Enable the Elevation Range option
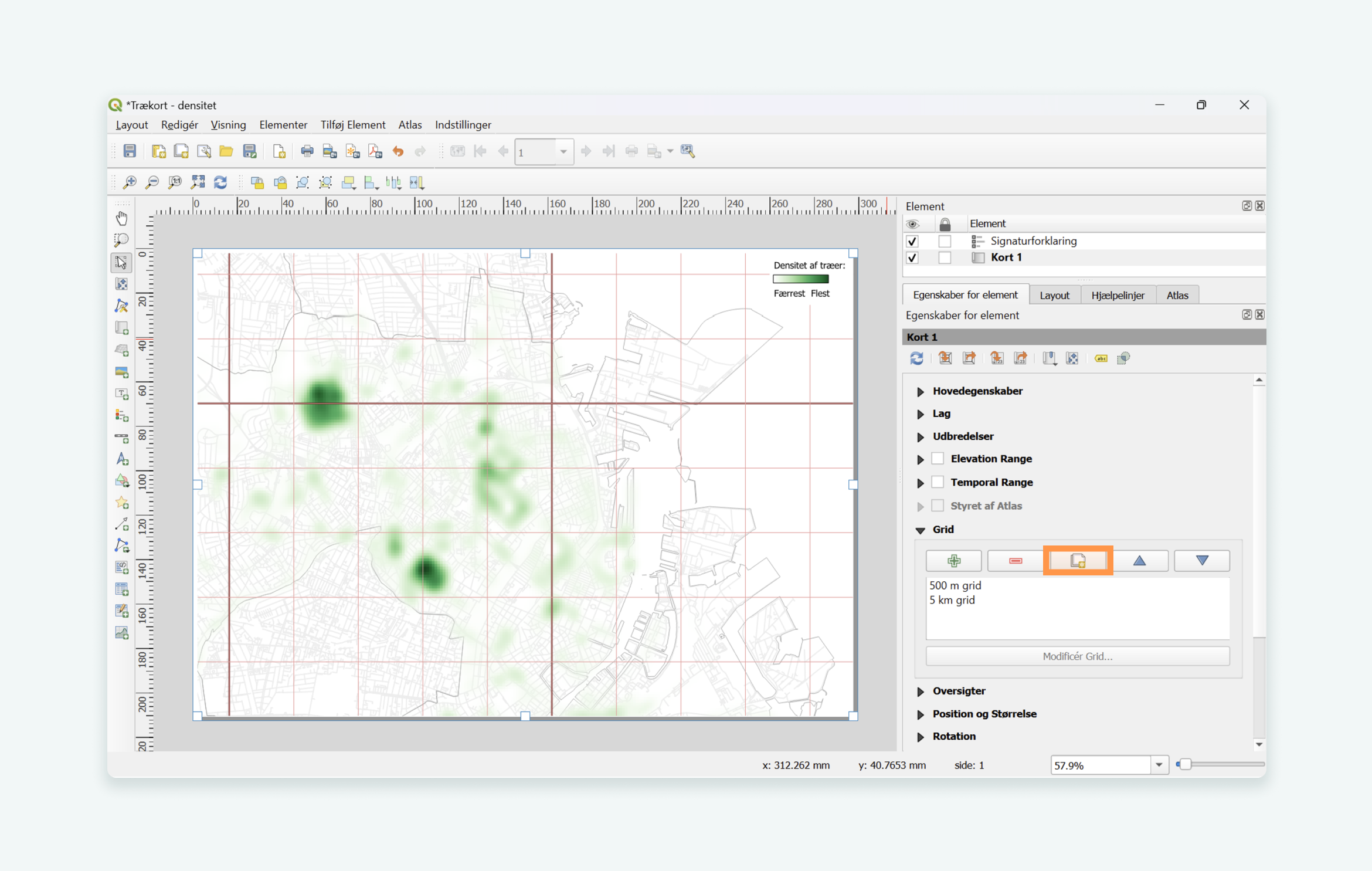The height and width of the screenshot is (871, 1372). point(937,458)
